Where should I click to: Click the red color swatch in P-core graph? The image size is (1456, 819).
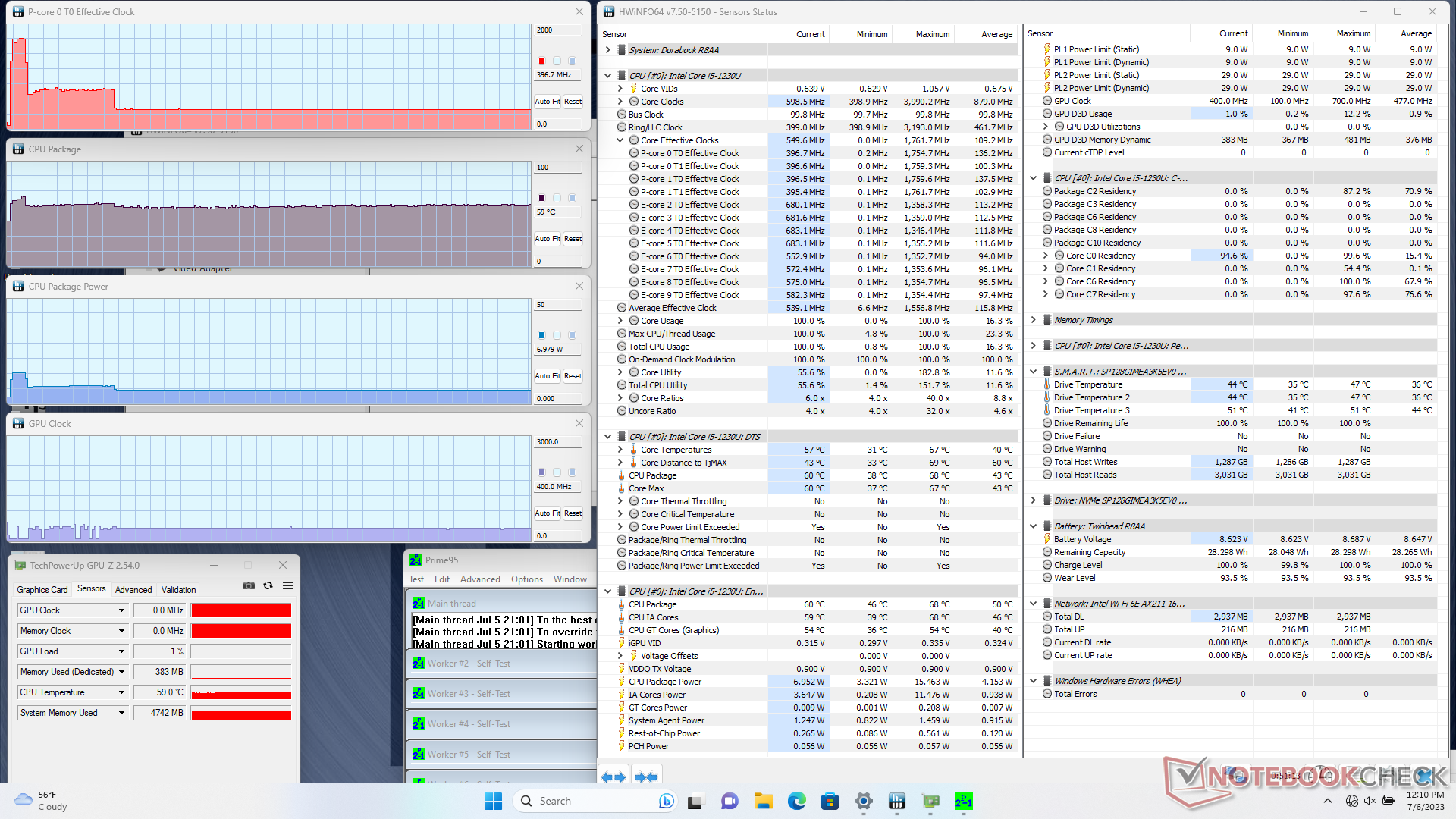541,61
